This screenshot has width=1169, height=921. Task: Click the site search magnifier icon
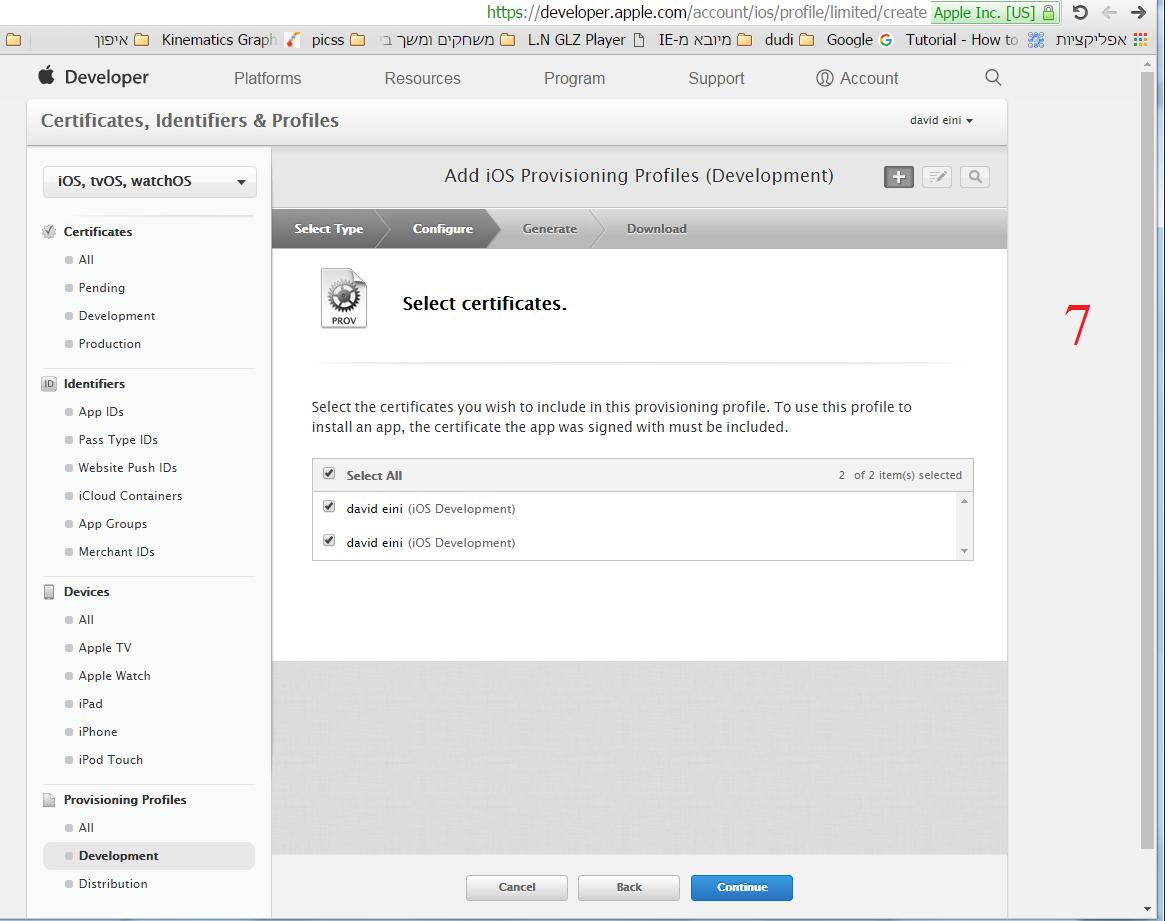pos(992,78)
